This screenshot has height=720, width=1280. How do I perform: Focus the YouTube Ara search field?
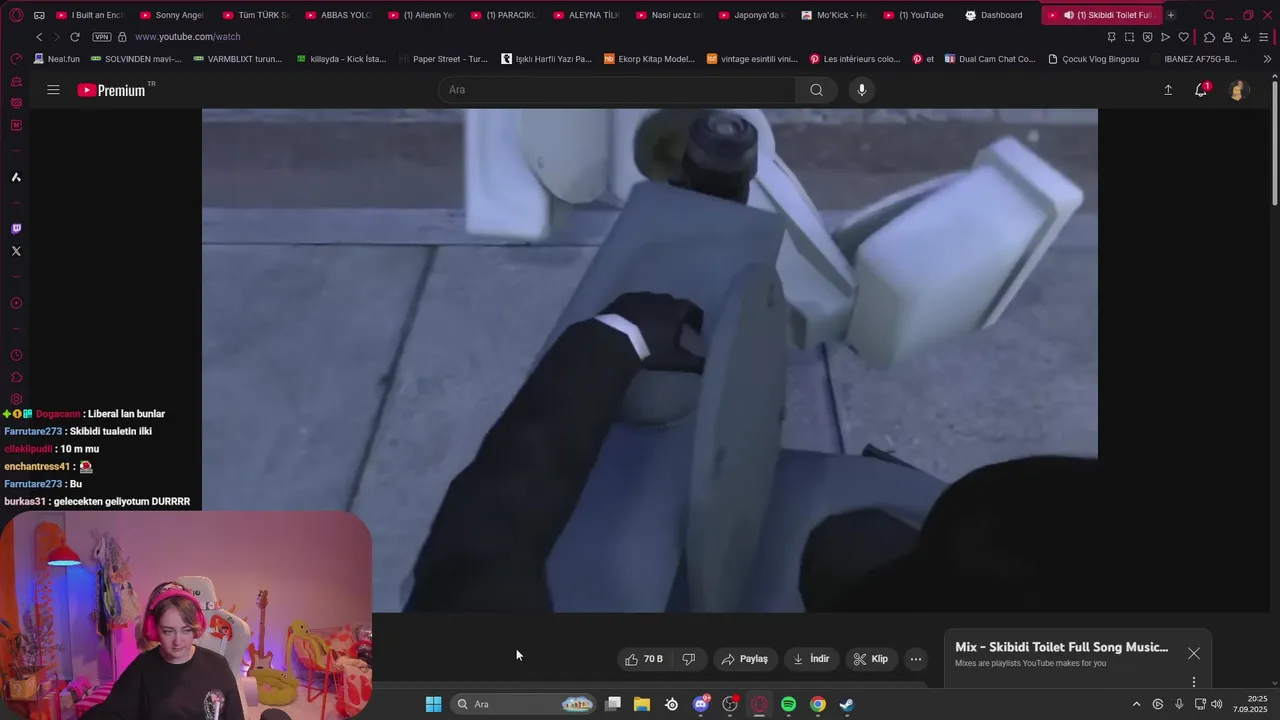(x=617, y=90)
